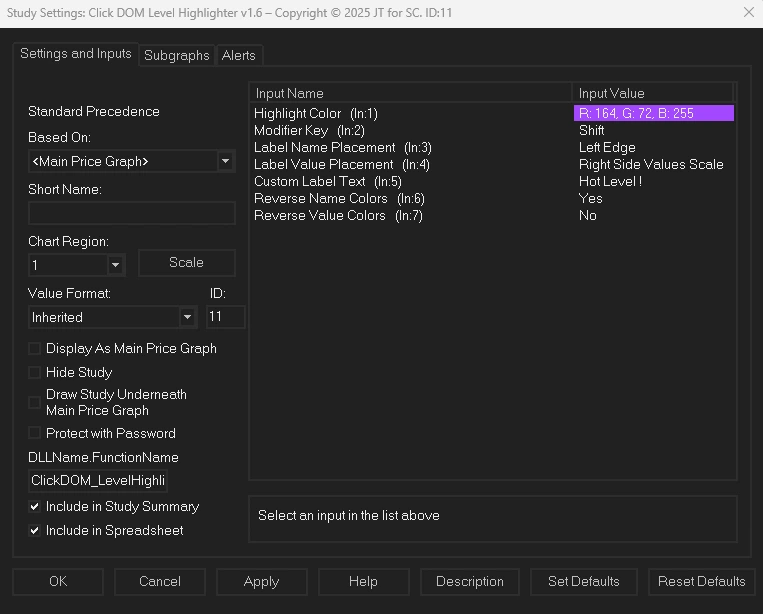The image size is (763, 614).
Task: Switch to the Subgraphs tab
Action: tap(177, 55)
